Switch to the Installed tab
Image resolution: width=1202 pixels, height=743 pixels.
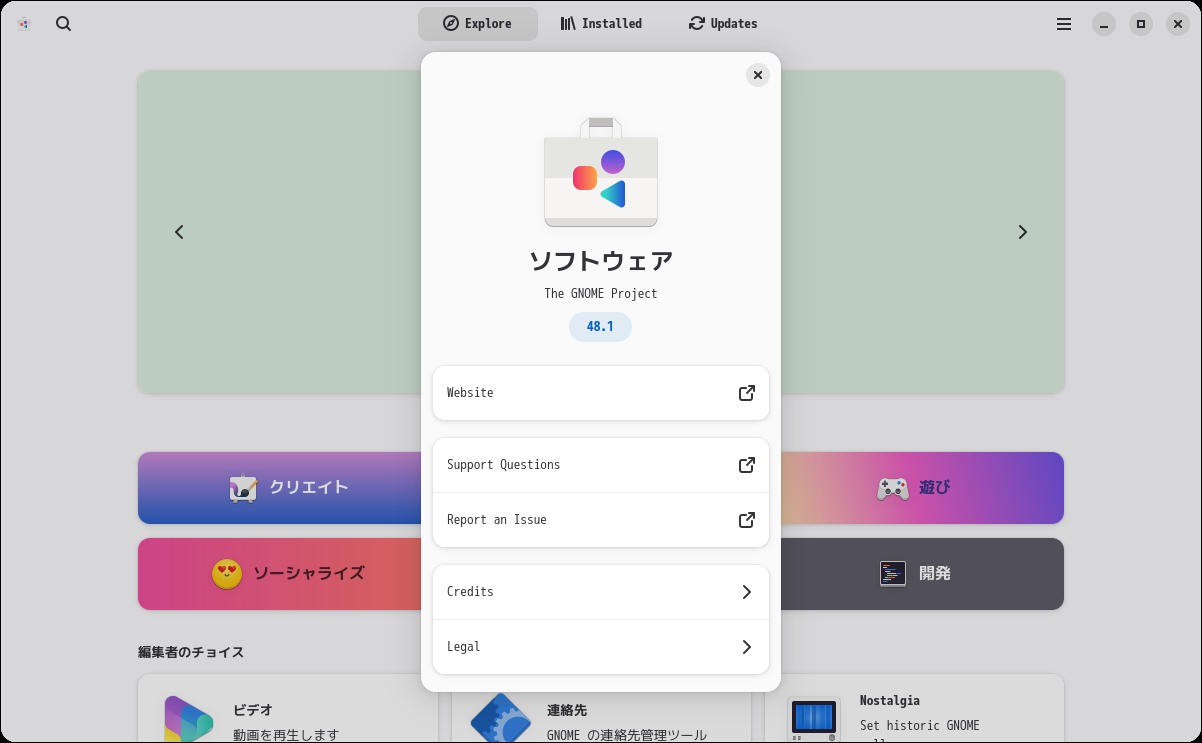601,24
